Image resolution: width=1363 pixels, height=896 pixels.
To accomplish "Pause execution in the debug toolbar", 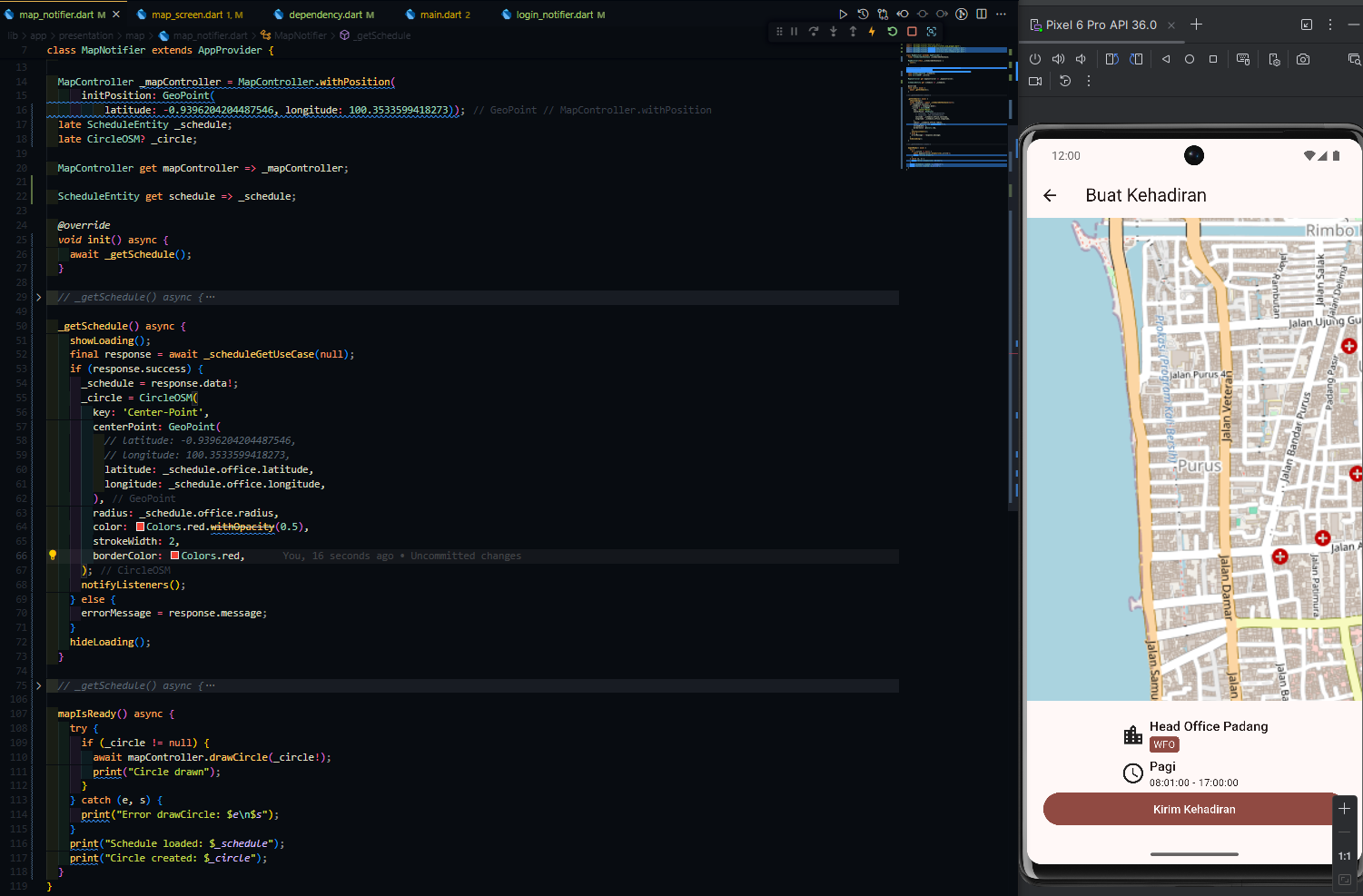I will point(794,32).
